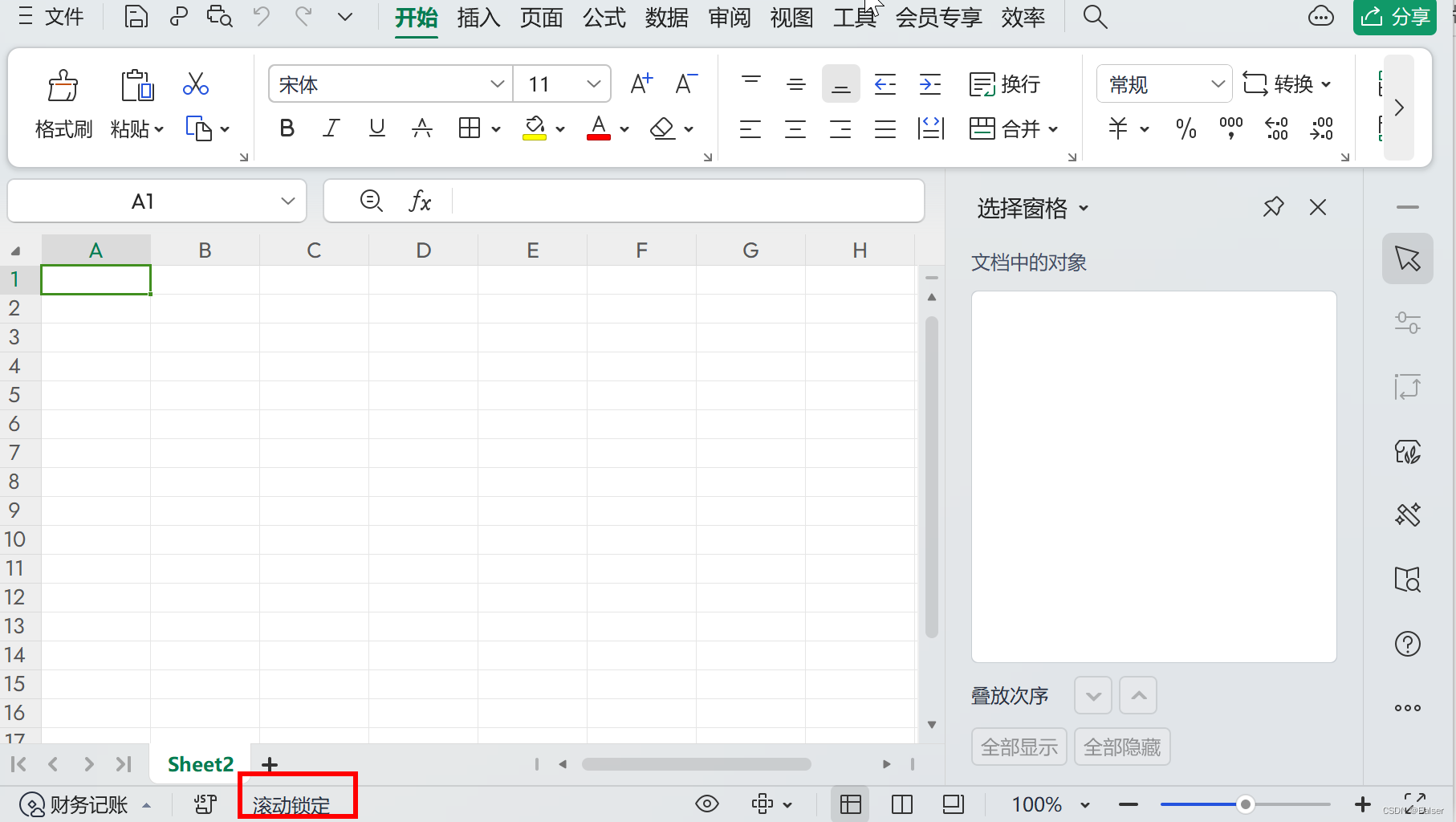Toggle bottom vertical alignment
The width and height of the screenshot is (1456, 822).
click(x=840, y=83)
